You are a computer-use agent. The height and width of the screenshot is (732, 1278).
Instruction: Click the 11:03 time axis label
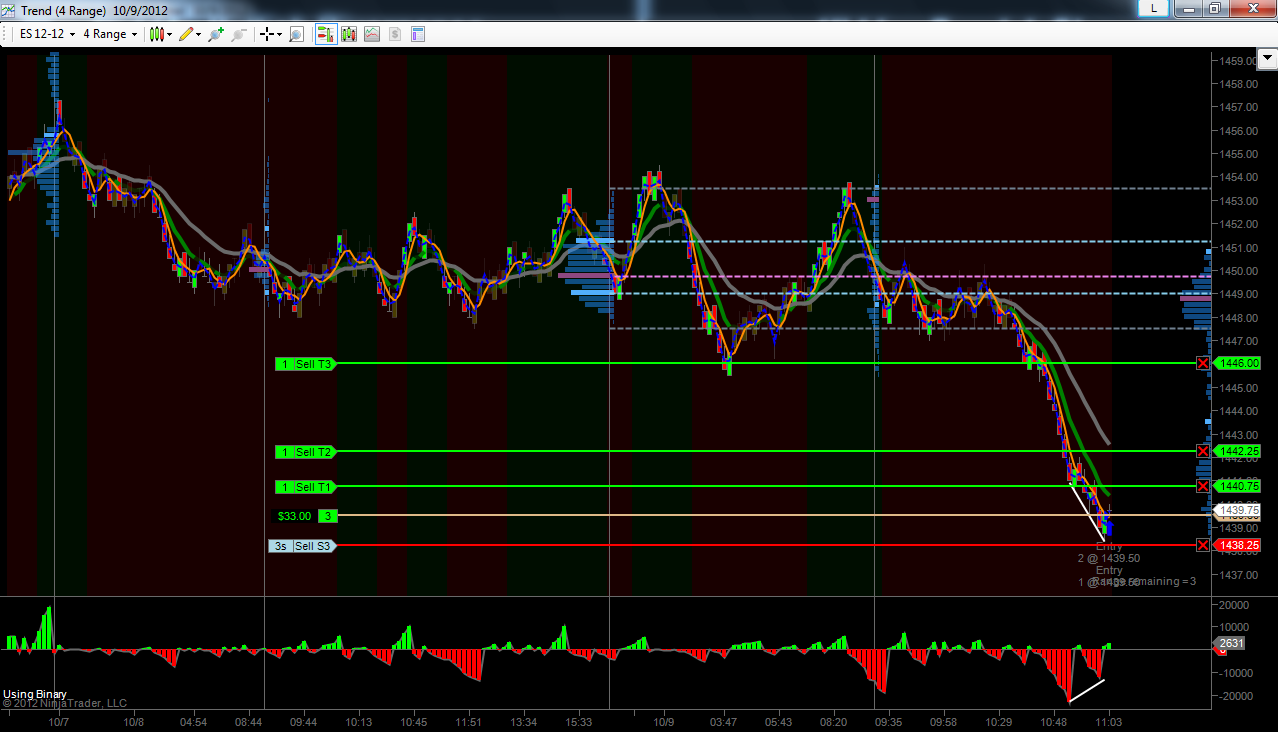click(x=1108, y=722)
